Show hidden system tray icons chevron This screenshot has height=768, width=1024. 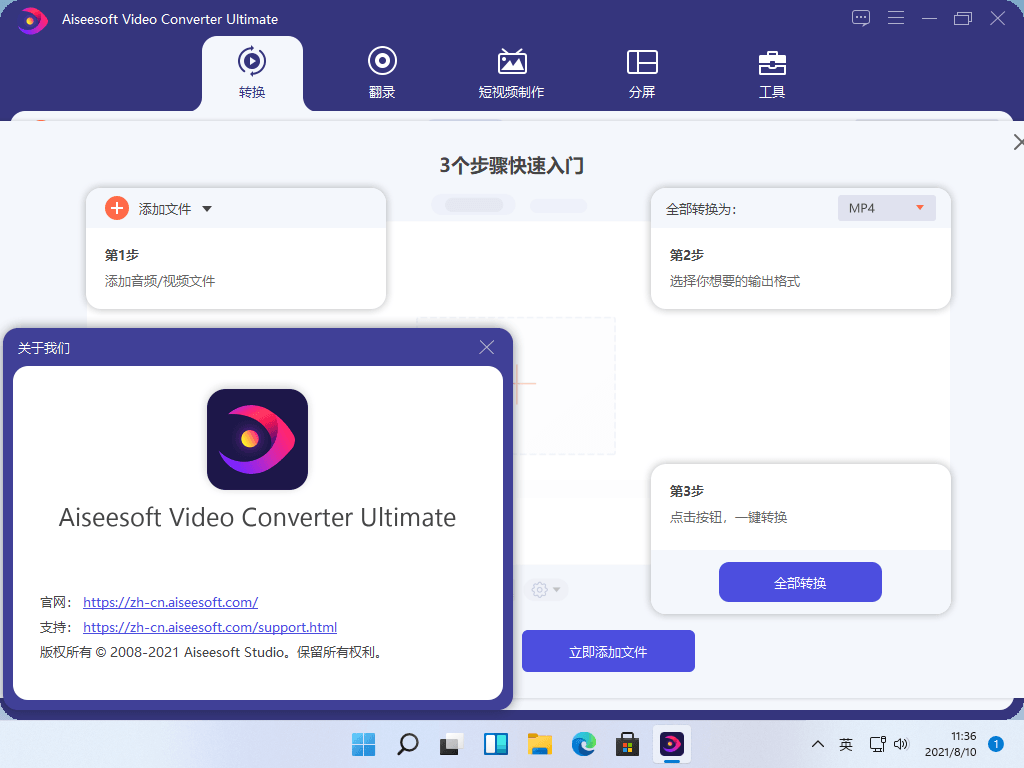coord(818,744)
